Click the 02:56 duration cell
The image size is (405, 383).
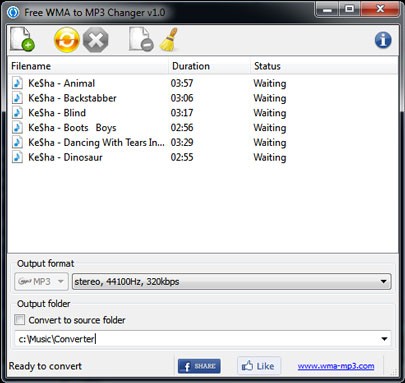click(x=182, y=127)
